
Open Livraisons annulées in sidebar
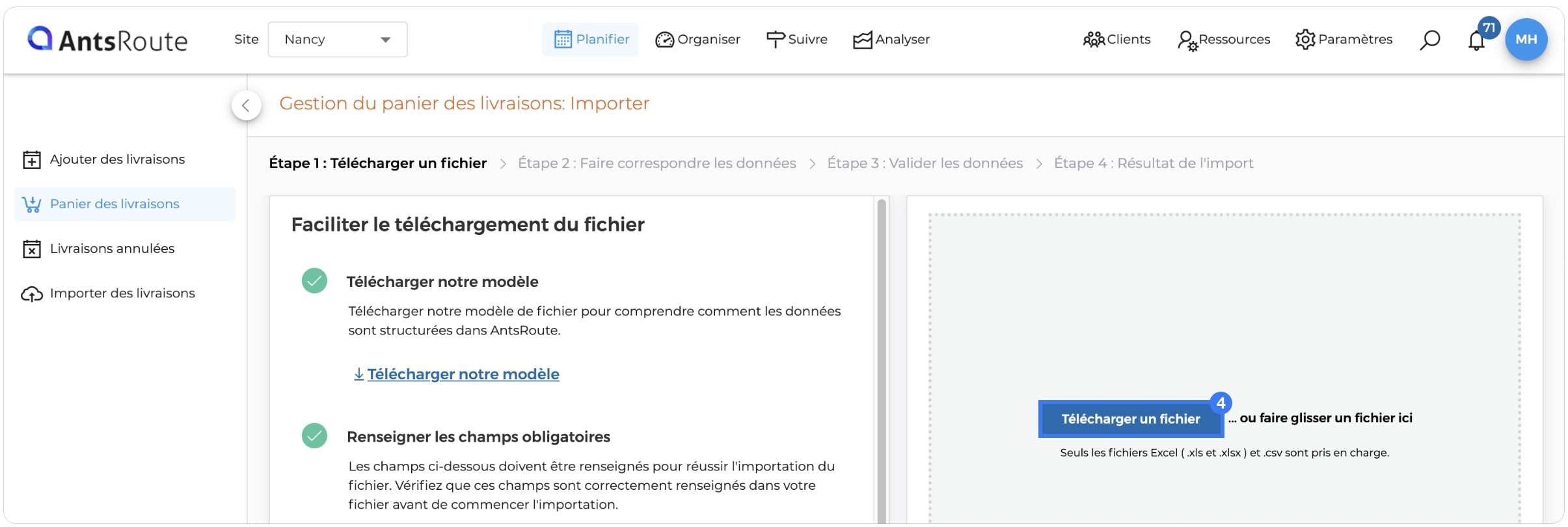pyautogui.click(x=99, y=249)
